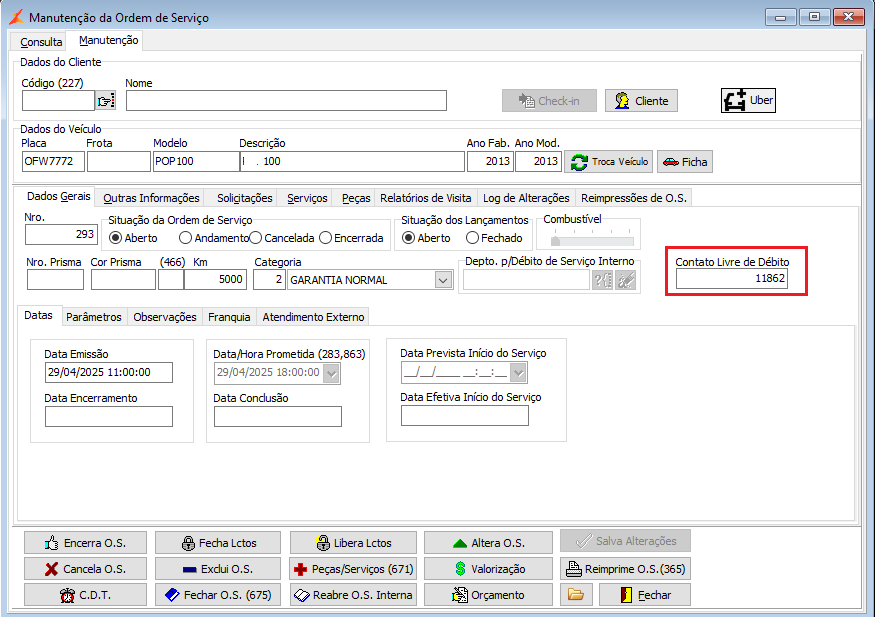Viewport: 877px width, 617px height.
Task: Click the Data Conclusão empty field
Action: [277, 417]
